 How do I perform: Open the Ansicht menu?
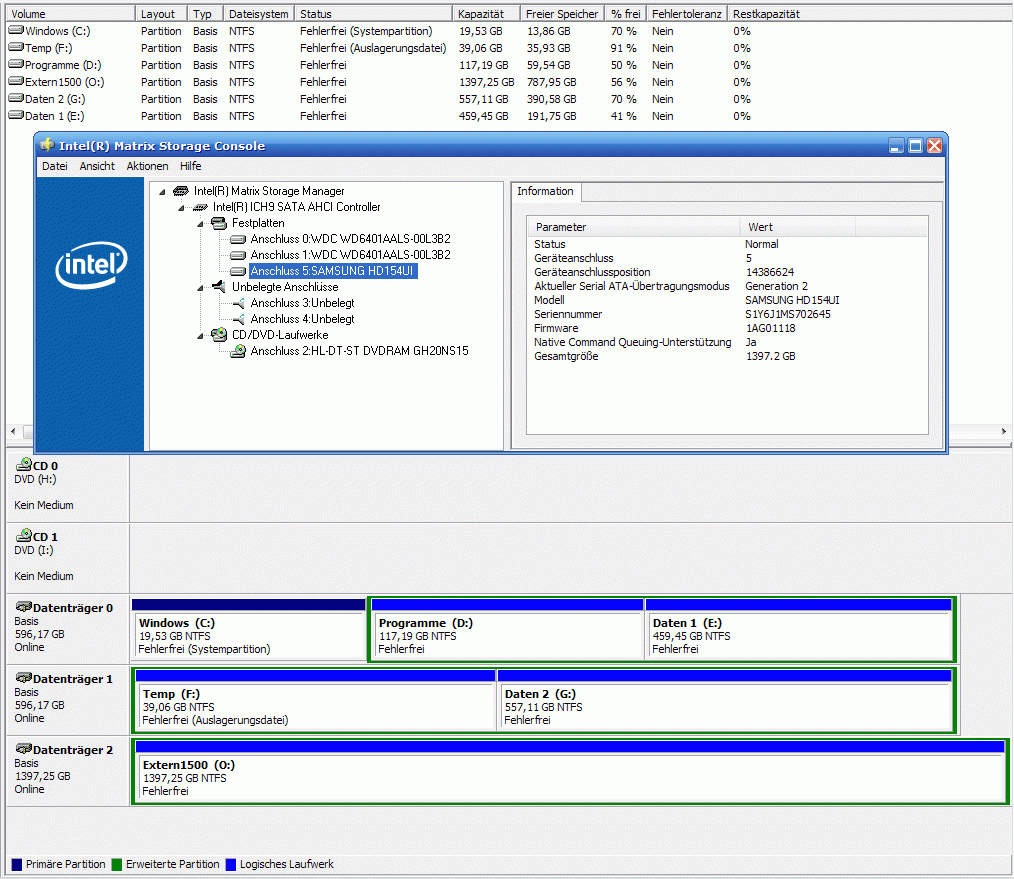tap(97, 166)
